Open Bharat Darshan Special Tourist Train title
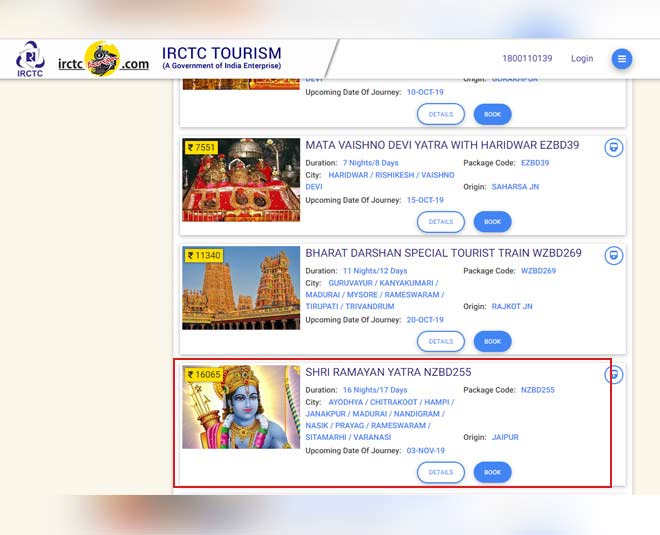This screenshot has width=660, height=535. click(x=443, y=253)
